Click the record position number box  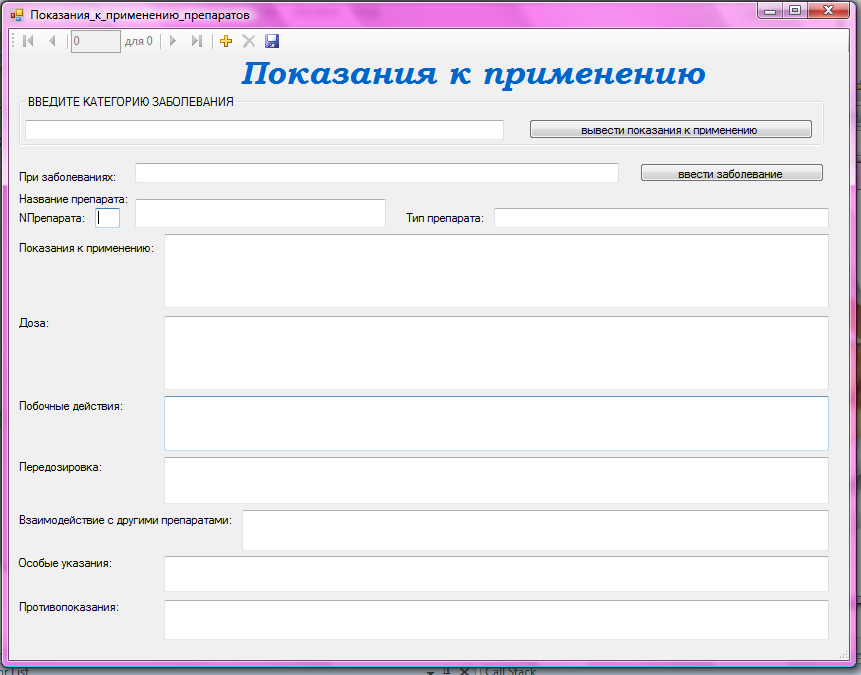(x=96, y=41)
